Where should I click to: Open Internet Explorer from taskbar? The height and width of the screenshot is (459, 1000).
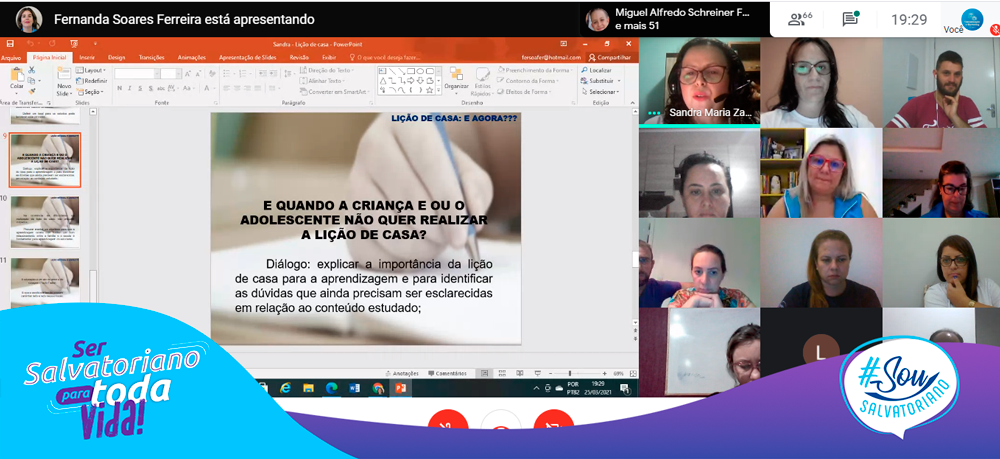point(285,388)
